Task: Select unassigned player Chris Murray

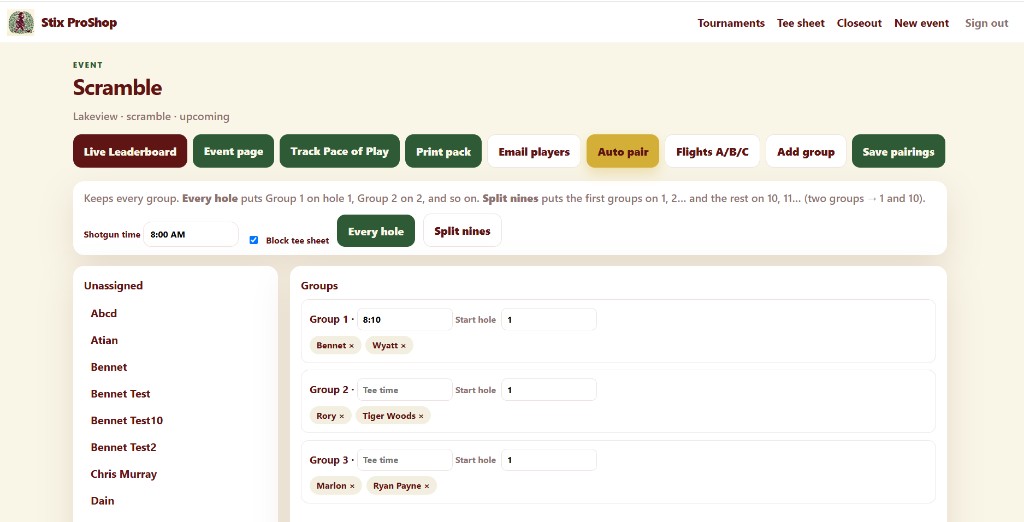Action: 124,474
